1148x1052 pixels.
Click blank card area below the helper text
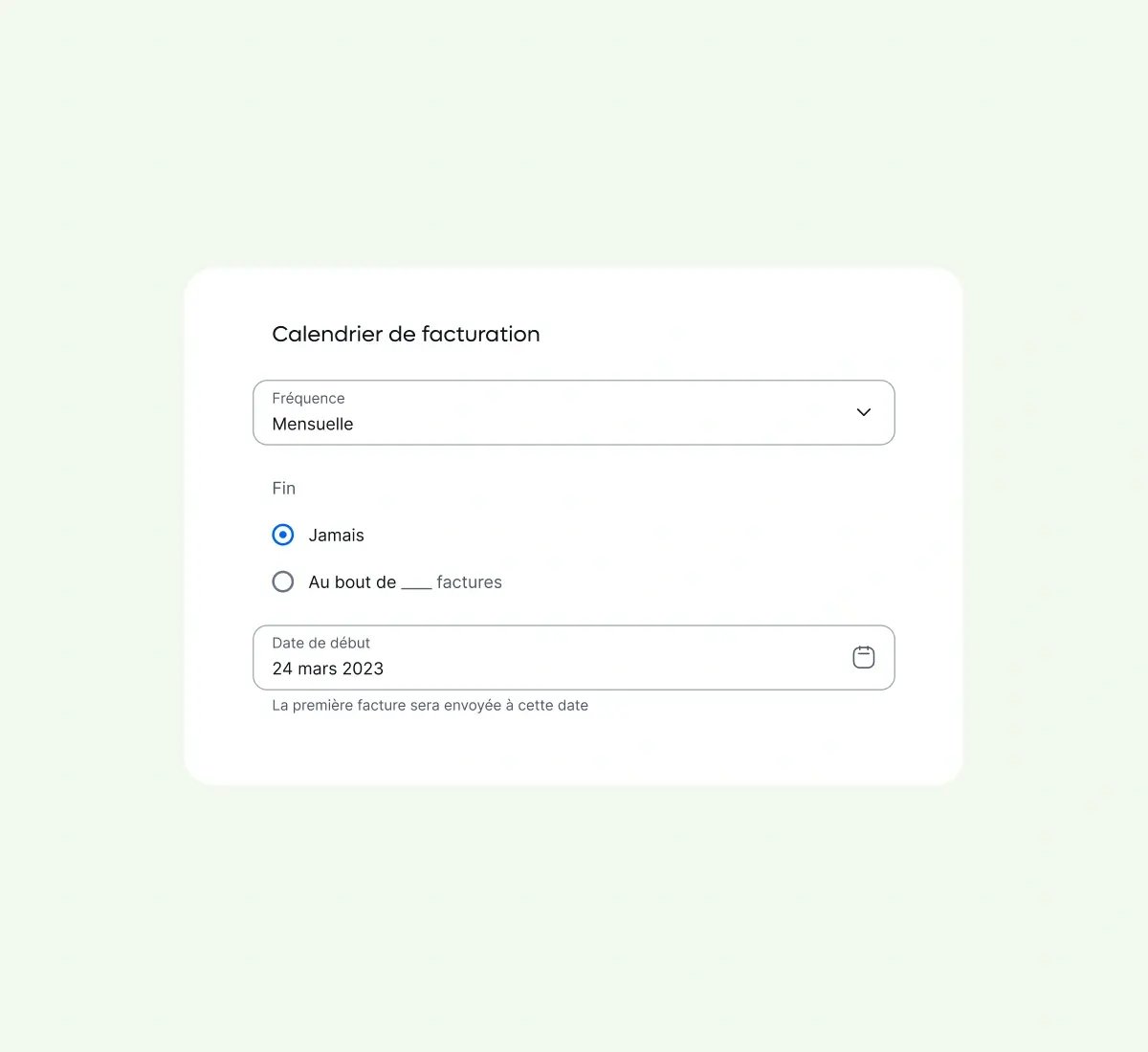574,751
